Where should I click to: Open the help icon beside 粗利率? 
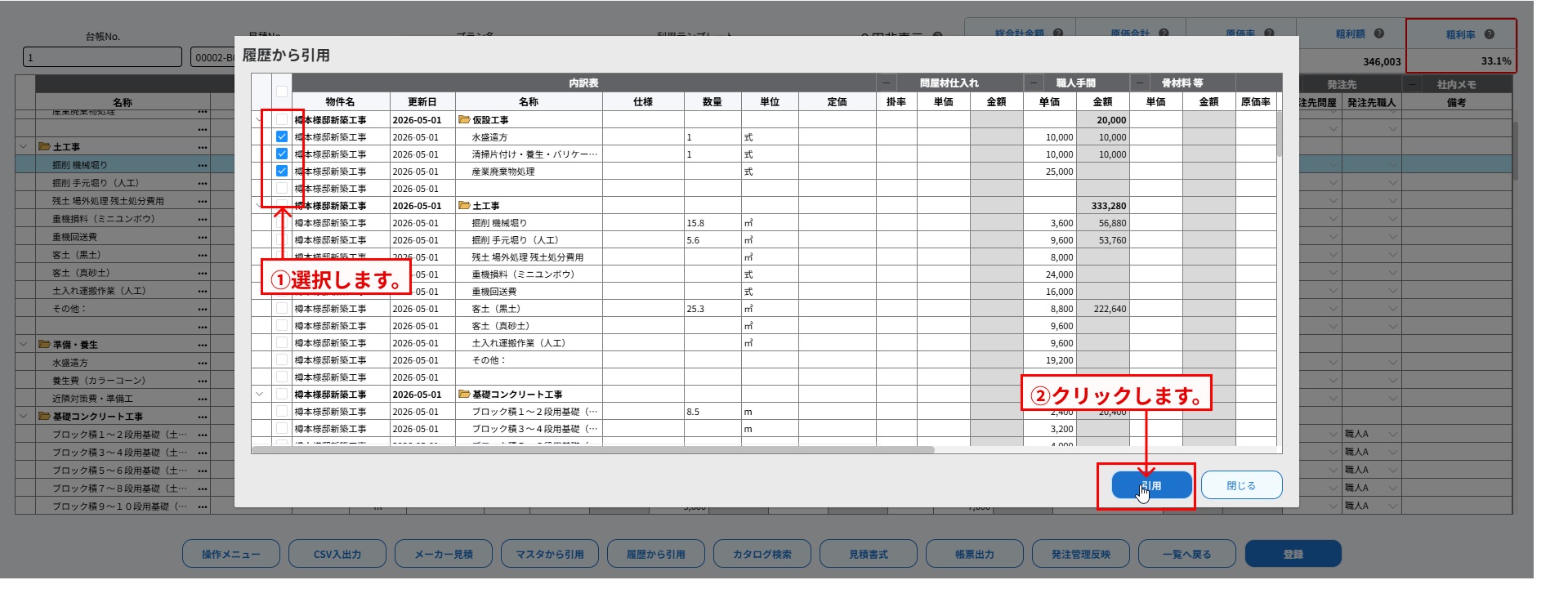(x=1489, y=34)
